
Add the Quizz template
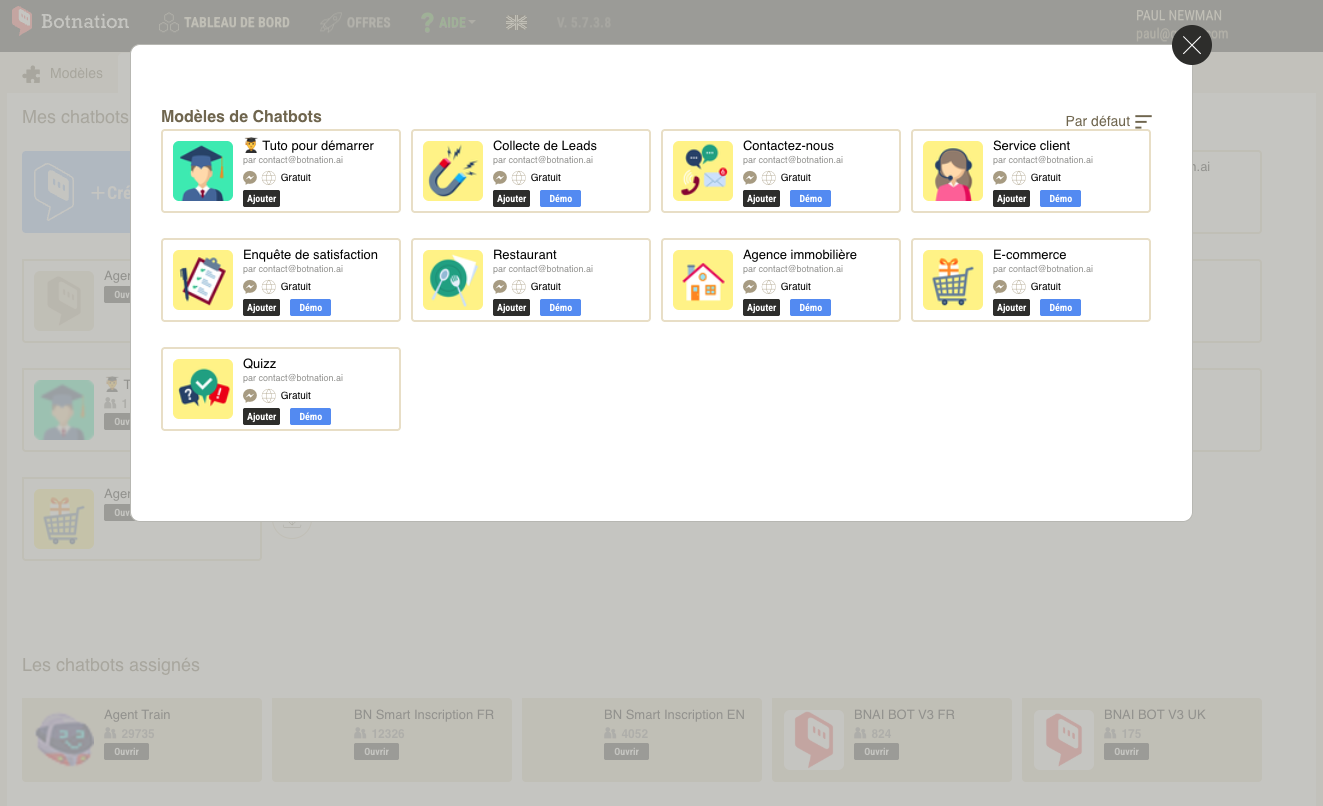(x=261, y=417)
